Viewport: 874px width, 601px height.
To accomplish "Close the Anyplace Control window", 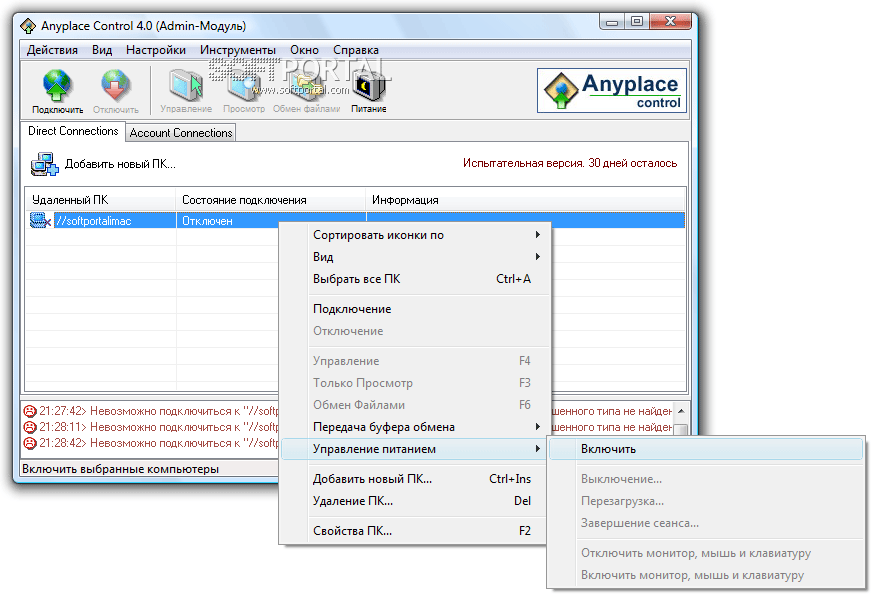I will tap(671, 22).
